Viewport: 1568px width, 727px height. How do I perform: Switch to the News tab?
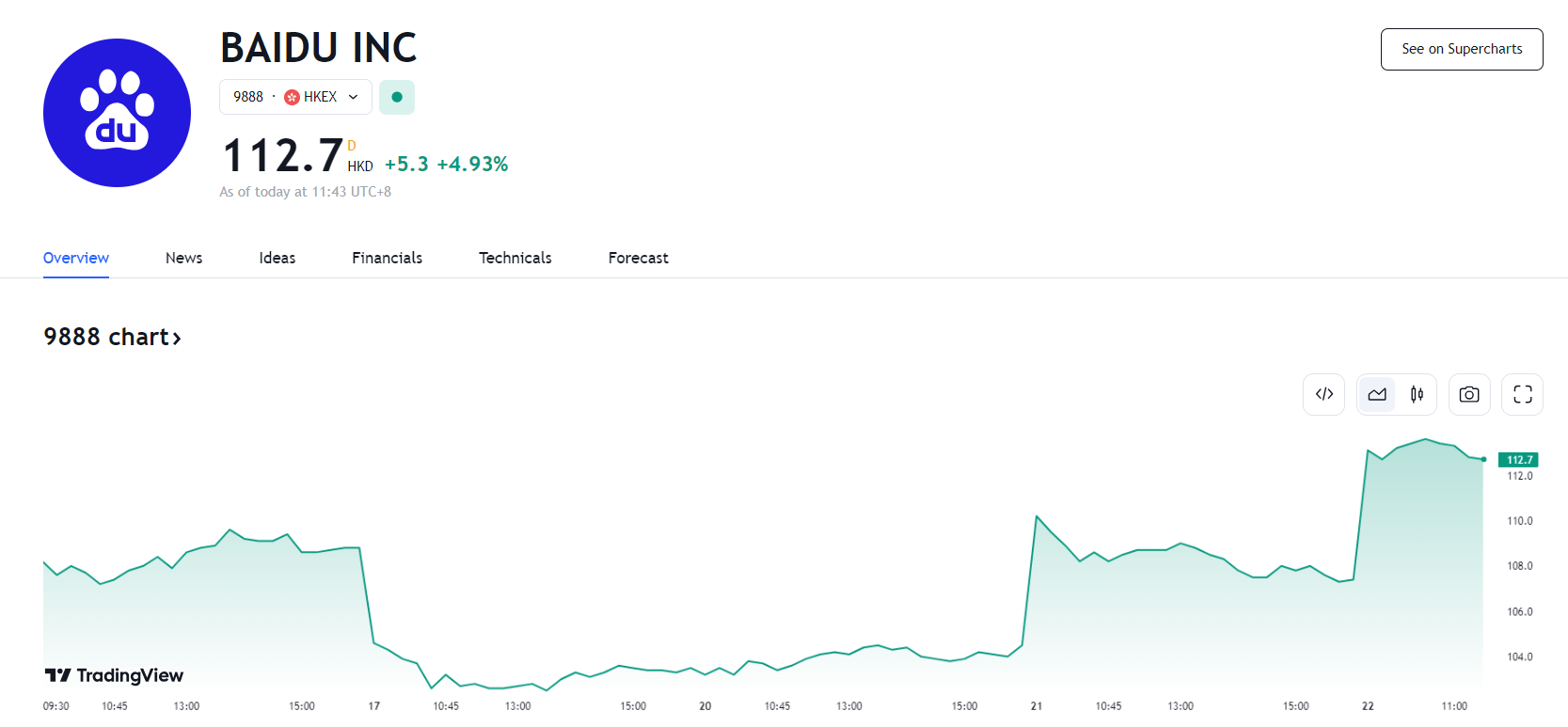[x=184, y=258]
